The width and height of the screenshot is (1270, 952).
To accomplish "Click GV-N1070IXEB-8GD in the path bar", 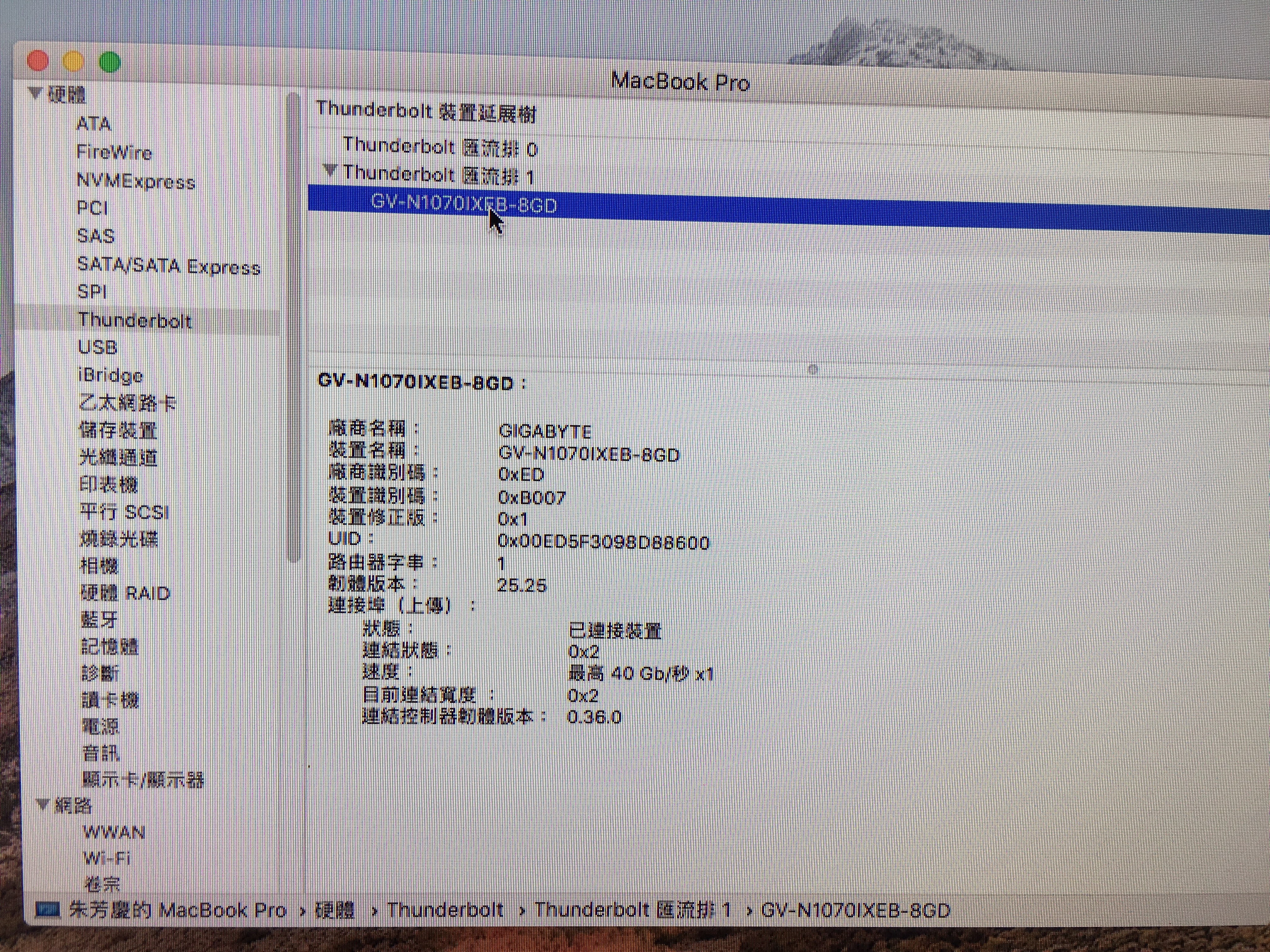I will click(x=855, y=911).
